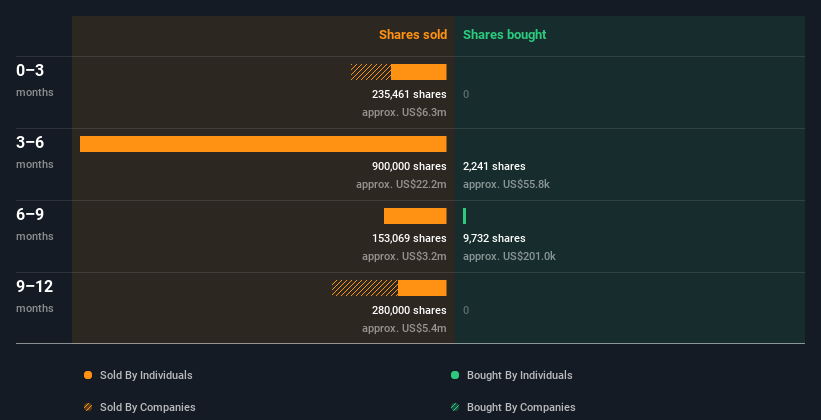Click the 6–9 months row label
Viewport: 821px width, 420px height.
[x=35, y=224]
